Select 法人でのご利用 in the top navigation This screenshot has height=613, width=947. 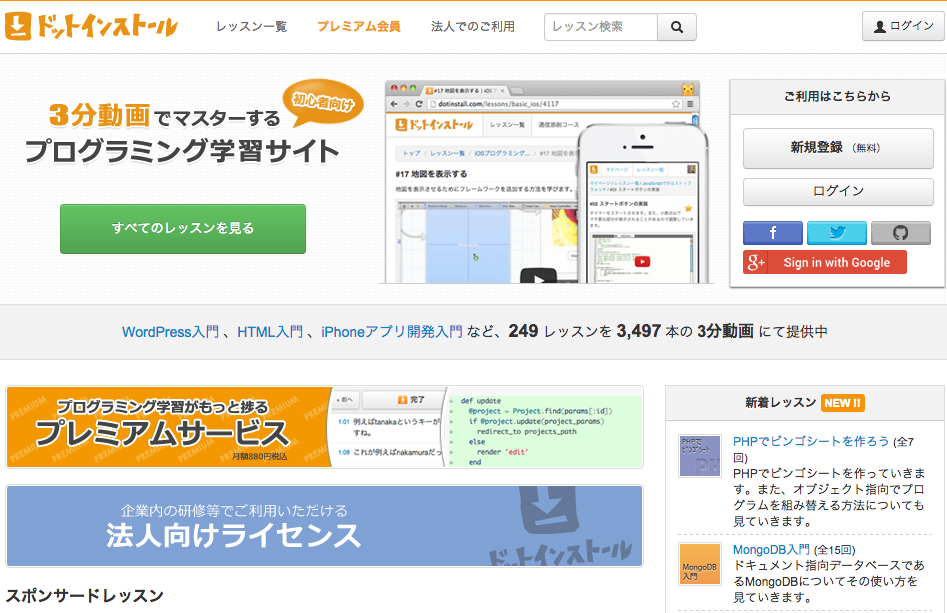pyautogui.click(x=472, y=27)
